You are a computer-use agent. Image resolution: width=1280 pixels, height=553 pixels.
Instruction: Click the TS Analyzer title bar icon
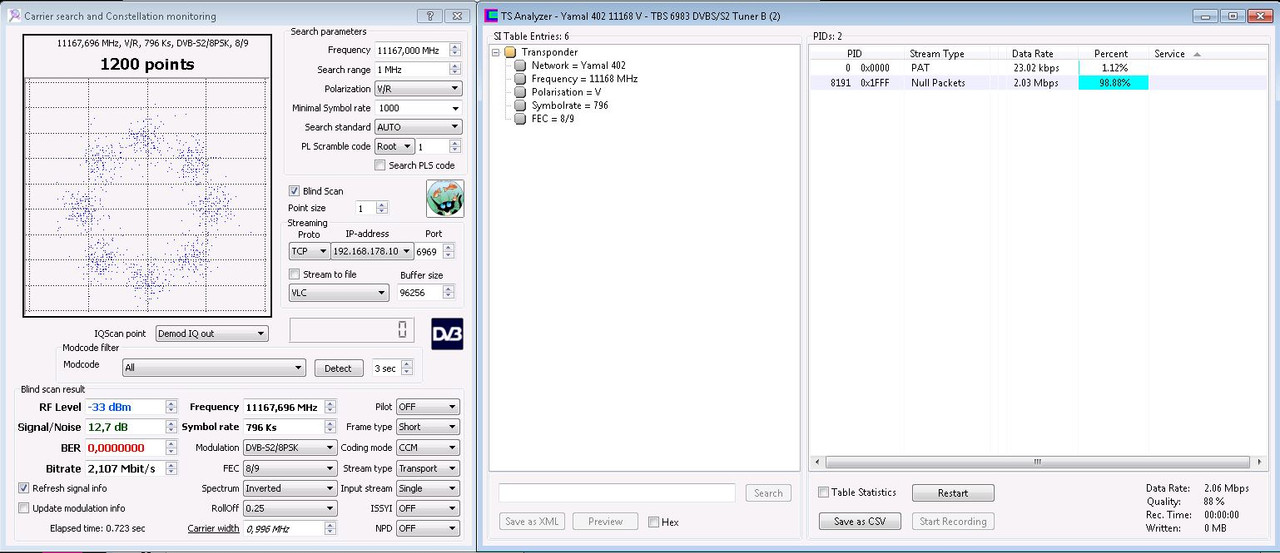(x=491, y=16)
